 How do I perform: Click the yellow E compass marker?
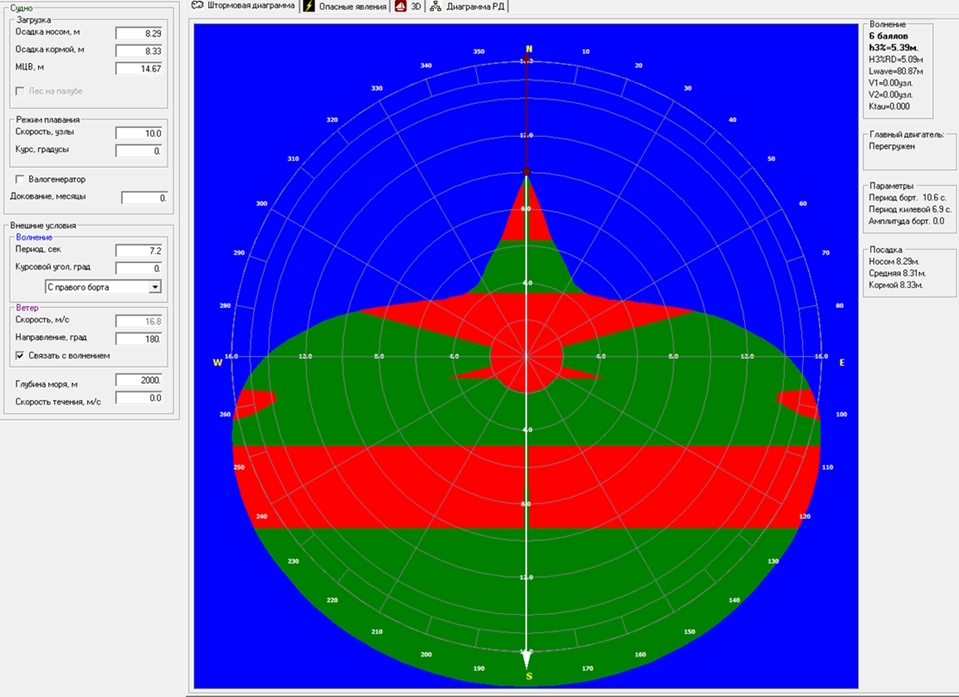[x=841, y=362]
